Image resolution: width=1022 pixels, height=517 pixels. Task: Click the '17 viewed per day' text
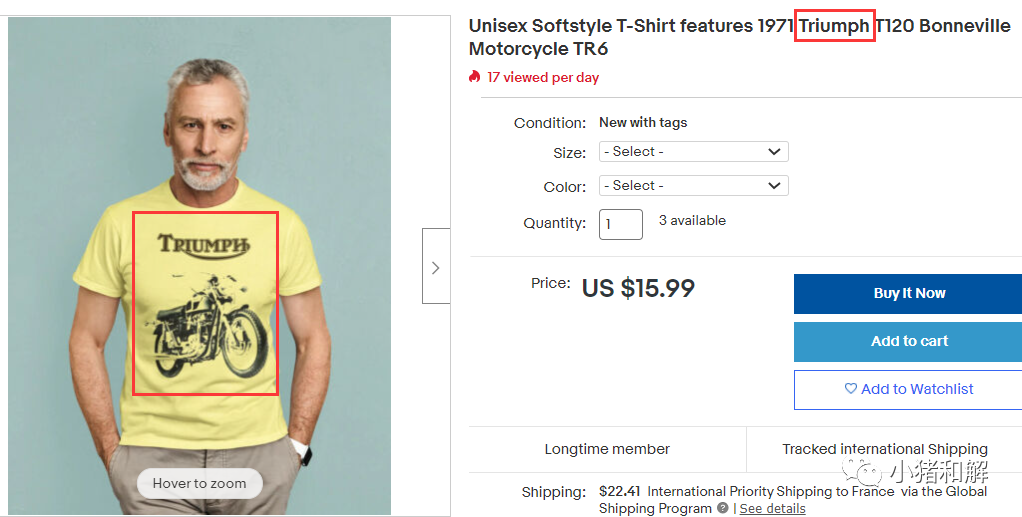tap(543, 77)
